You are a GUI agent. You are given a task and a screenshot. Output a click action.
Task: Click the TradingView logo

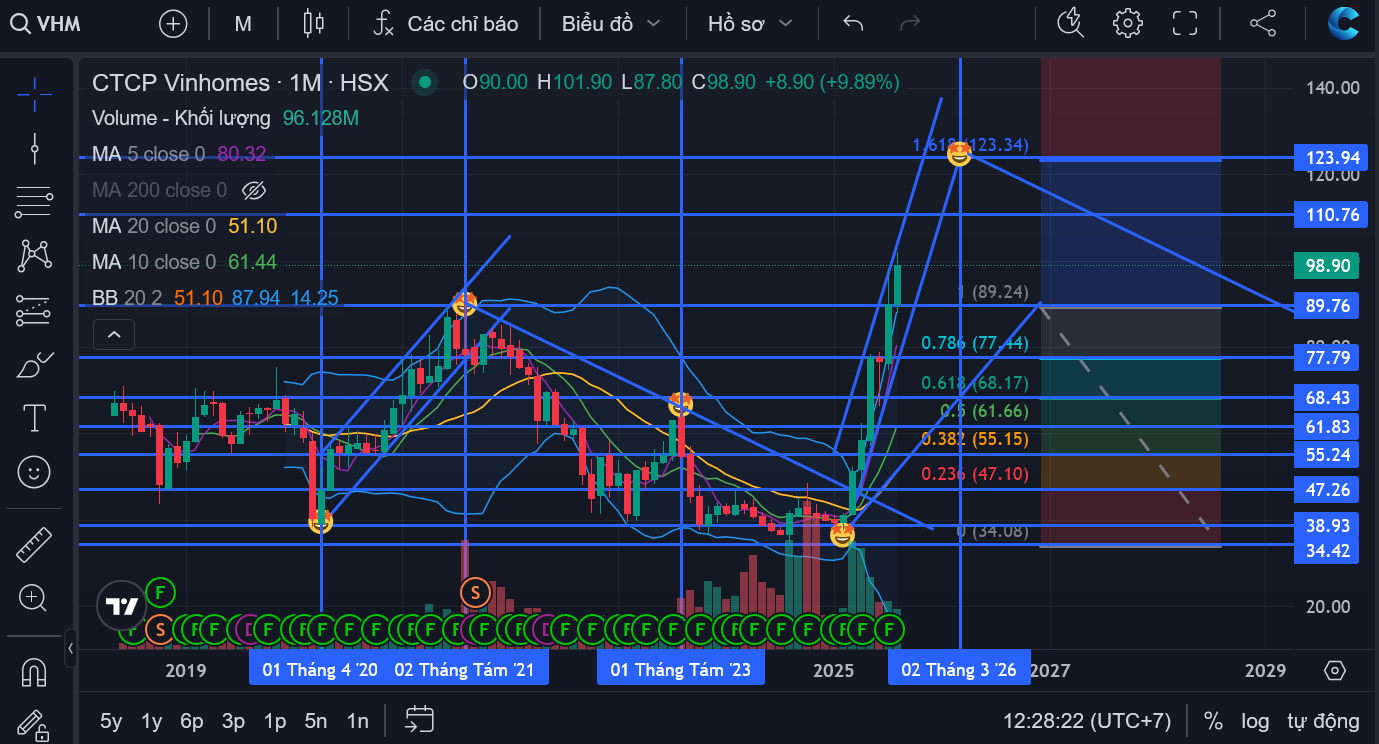pos(122,606)
